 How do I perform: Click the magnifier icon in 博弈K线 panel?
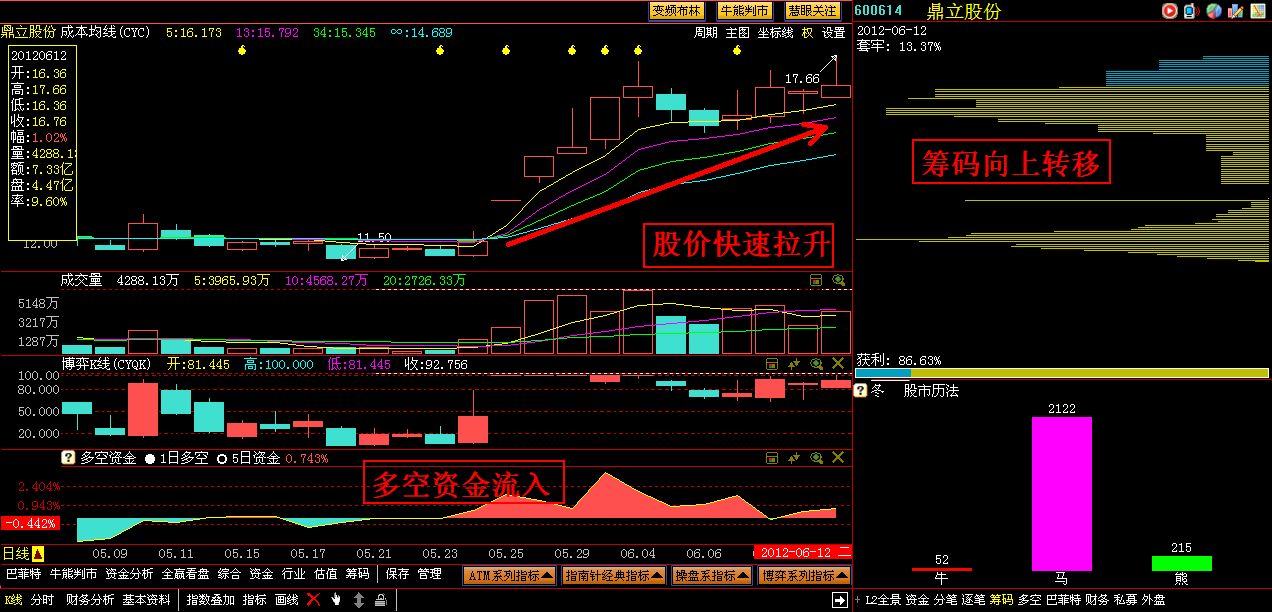tap(816, 364)
